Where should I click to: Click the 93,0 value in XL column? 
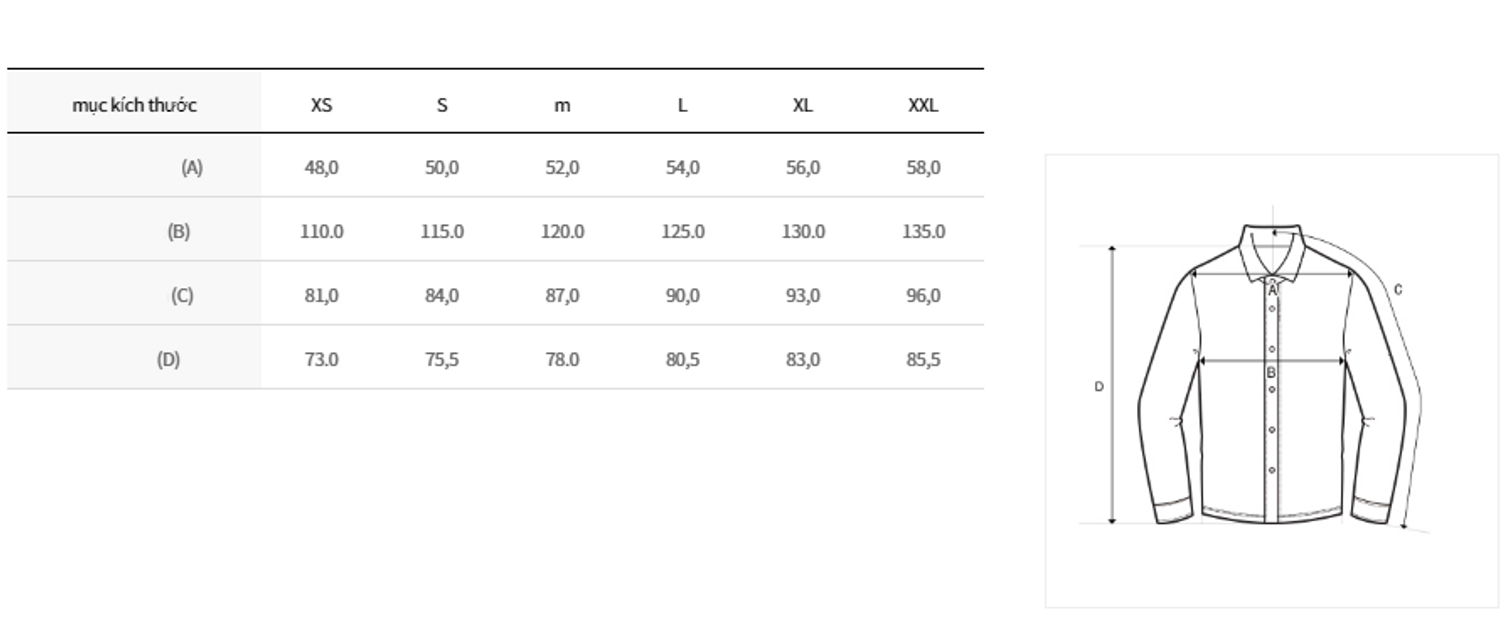pyautogui.click(x=803, y=295)
